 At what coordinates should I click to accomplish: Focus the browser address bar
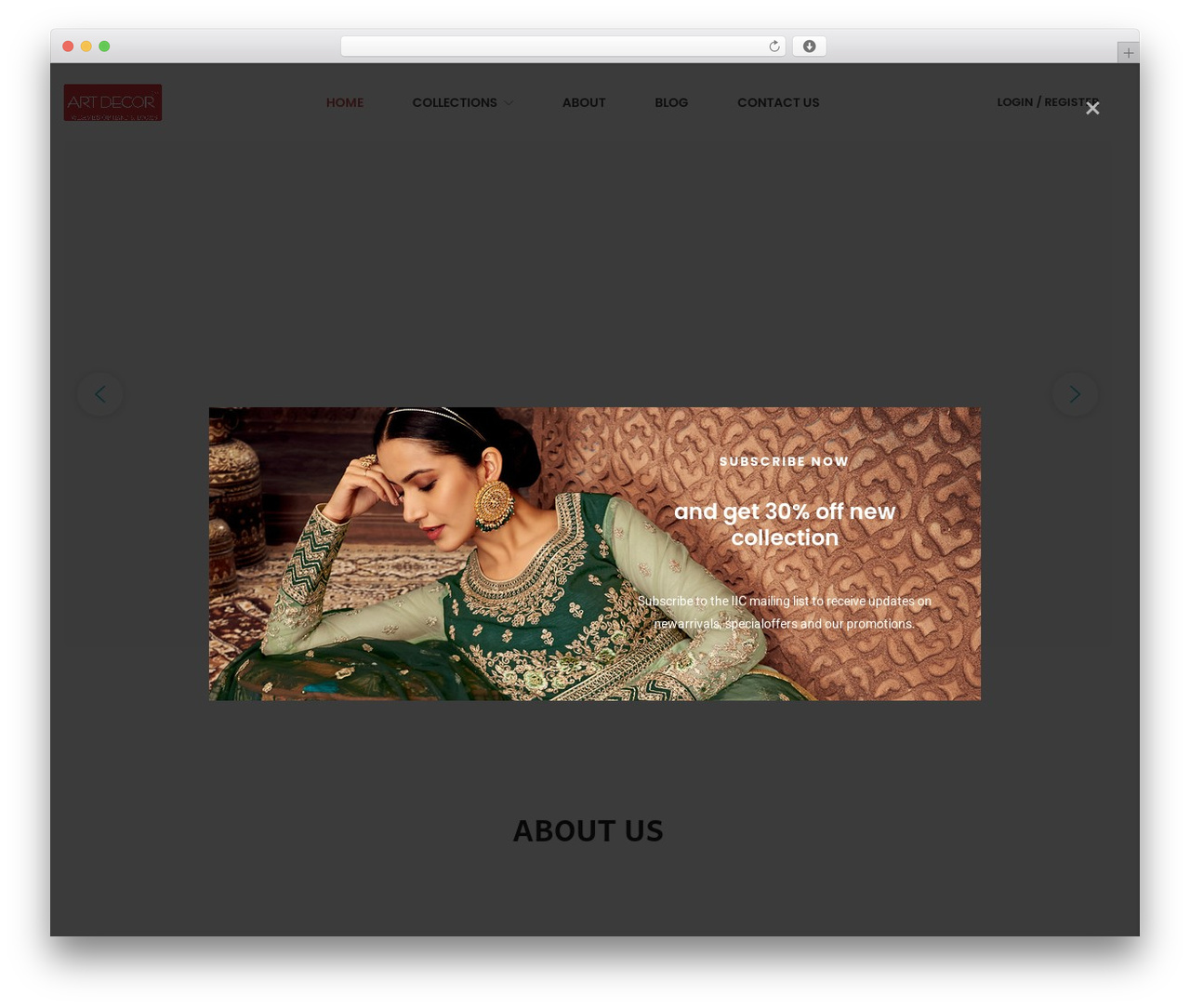tap(562, 46)
